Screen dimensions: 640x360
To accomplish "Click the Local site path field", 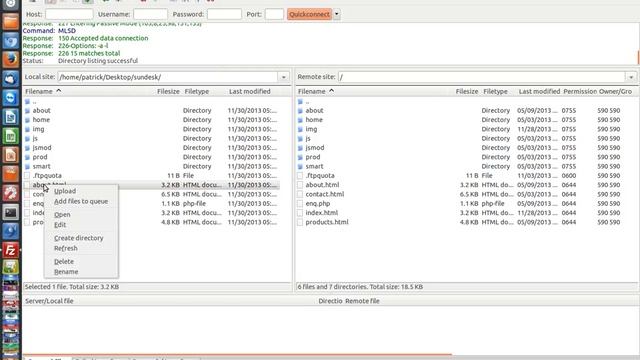I will 168,77.
